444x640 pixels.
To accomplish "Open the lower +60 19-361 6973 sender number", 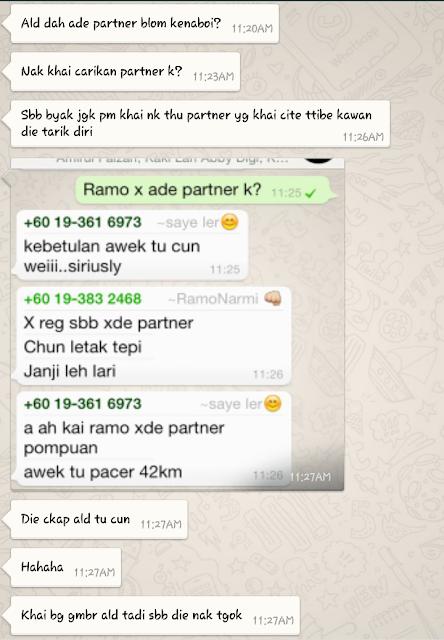I will [x=83, y=404].
